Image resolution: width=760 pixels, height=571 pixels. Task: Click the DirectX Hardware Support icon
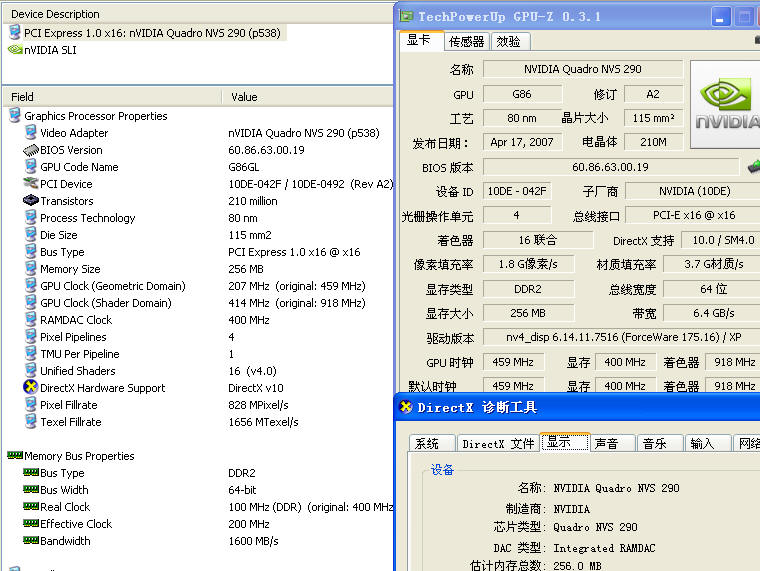pos(31,387)
